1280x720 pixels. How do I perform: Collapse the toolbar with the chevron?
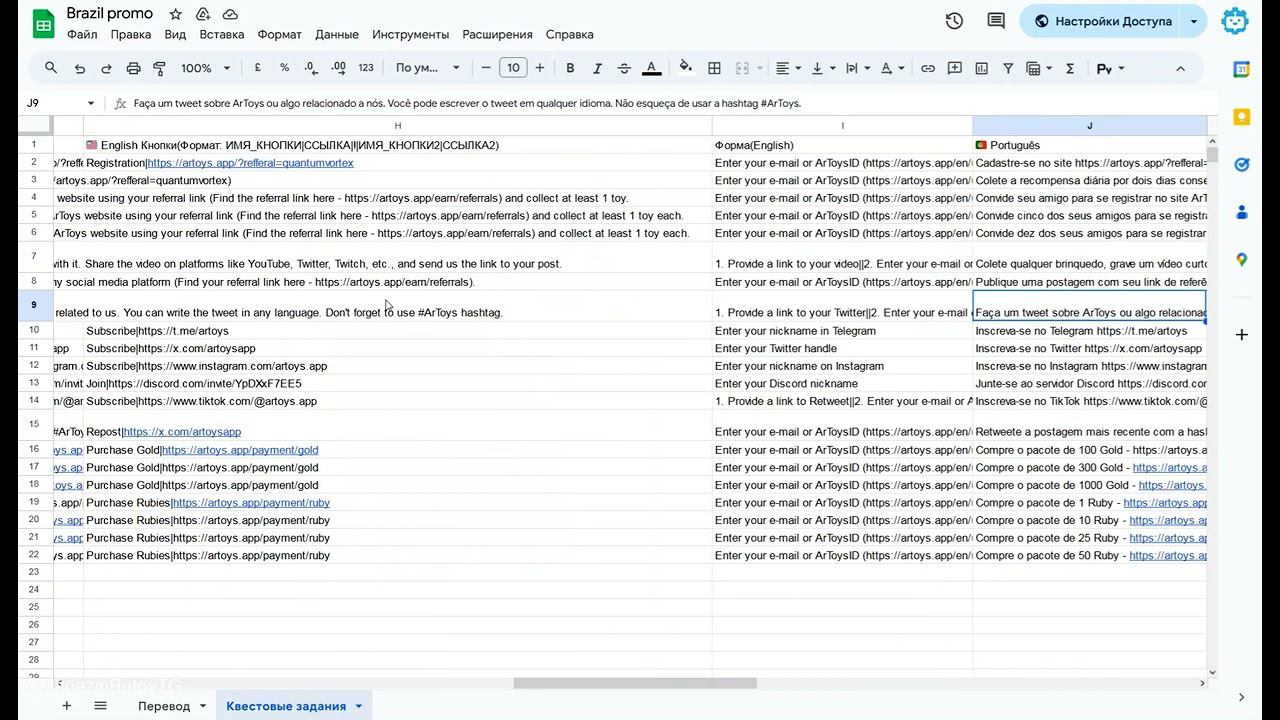[x=1180, y=68]
